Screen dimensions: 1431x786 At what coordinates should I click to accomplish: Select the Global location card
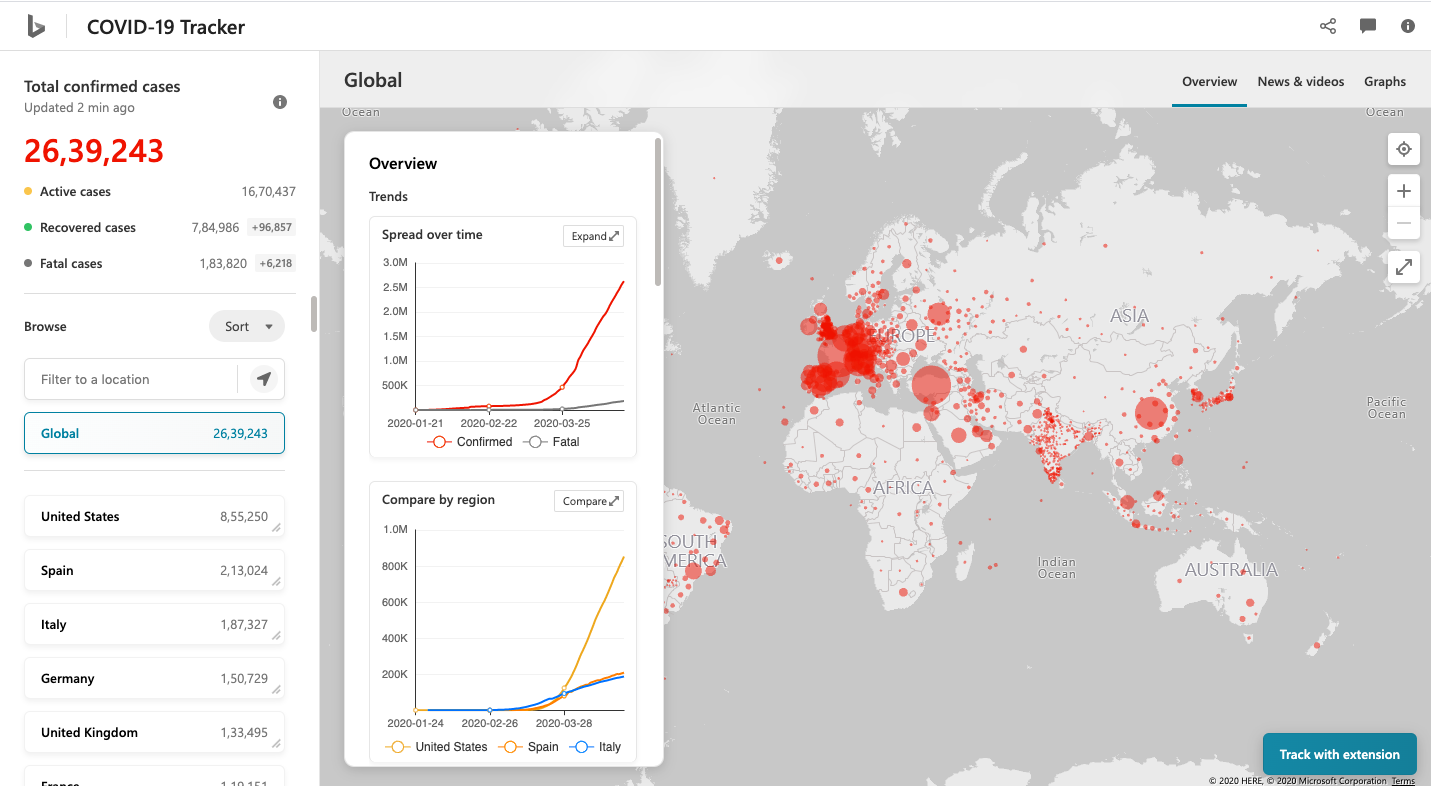[x=154, y=433]
